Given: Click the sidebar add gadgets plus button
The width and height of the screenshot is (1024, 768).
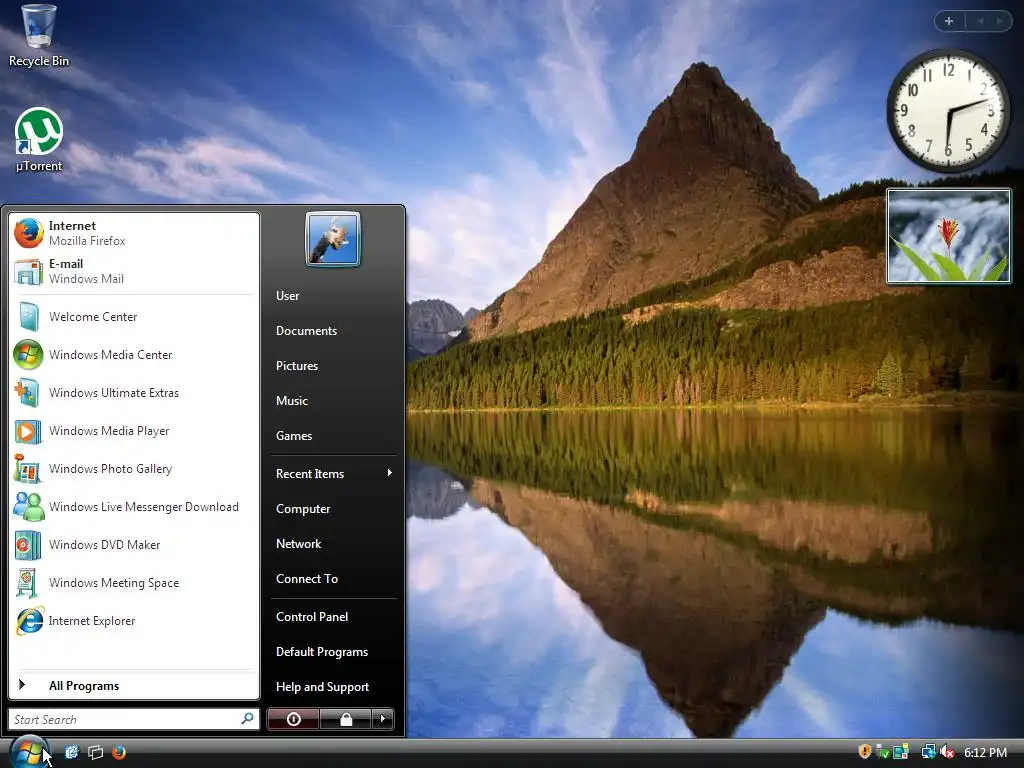Looking at the screenshot, I should click(949, 22).
